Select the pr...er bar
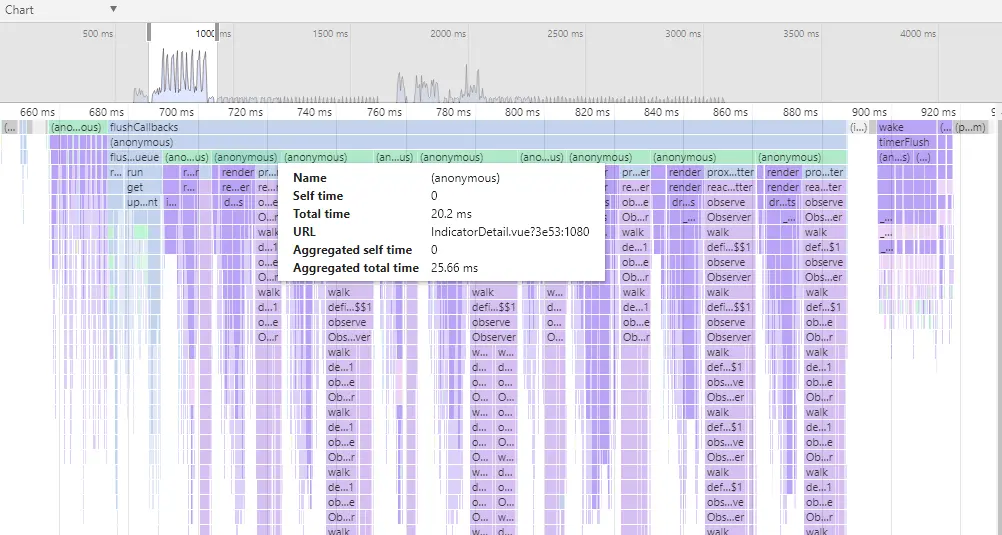Image resolution: width=1002 pixels, height=535 pixels. (x=636, y=173)
